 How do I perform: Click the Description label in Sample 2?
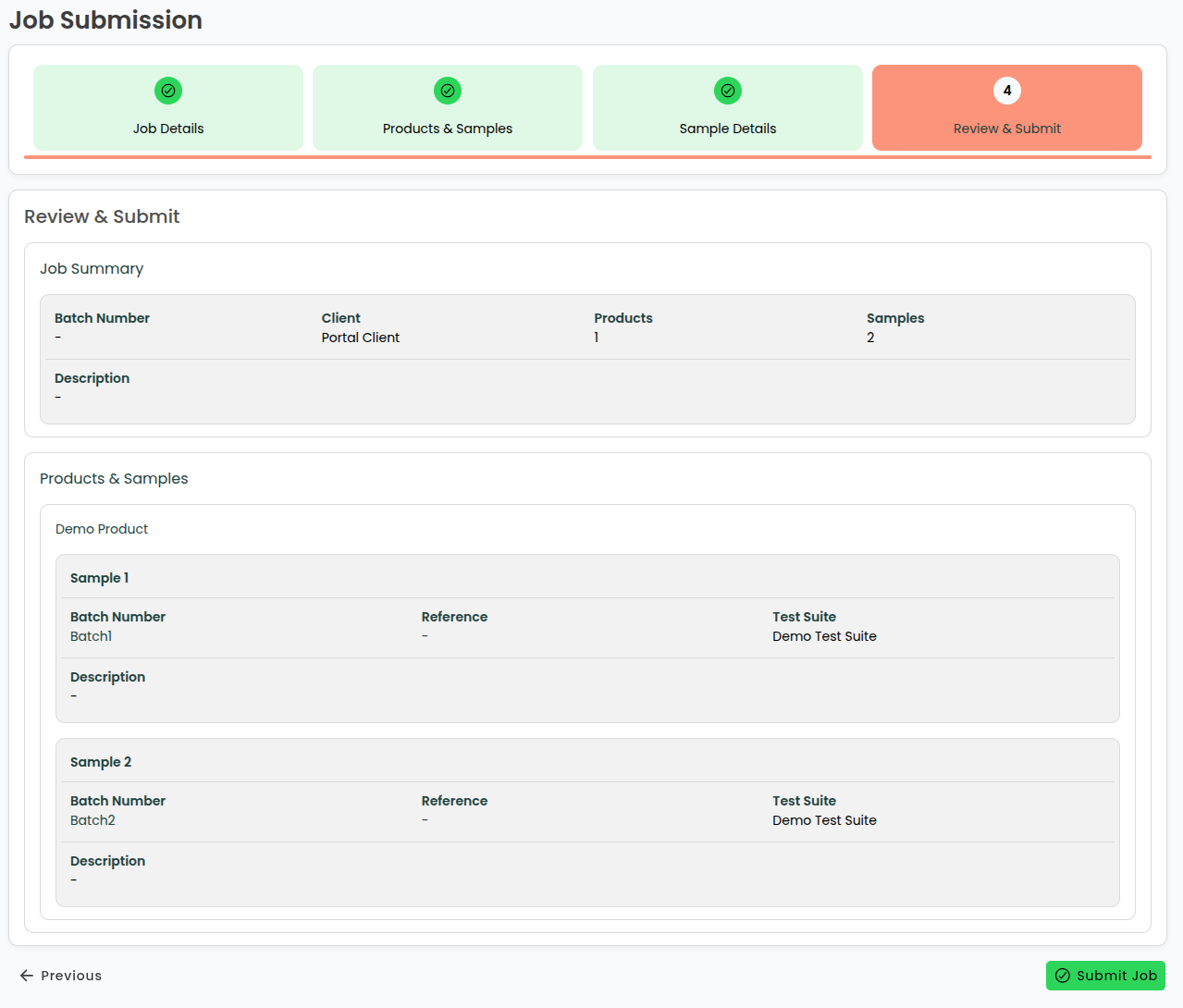point(107,861)
